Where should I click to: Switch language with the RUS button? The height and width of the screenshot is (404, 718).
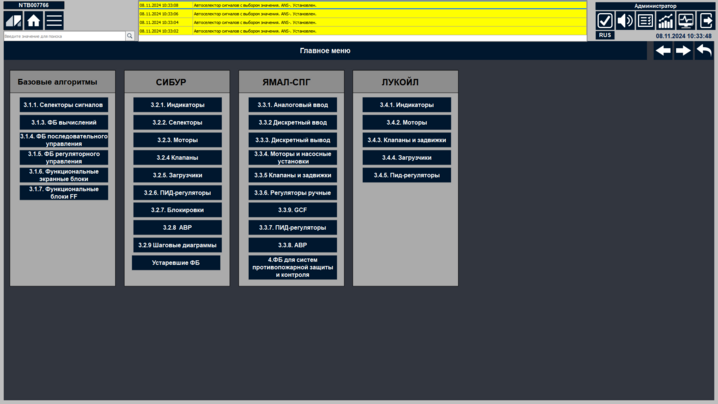(x=605, y=36)
